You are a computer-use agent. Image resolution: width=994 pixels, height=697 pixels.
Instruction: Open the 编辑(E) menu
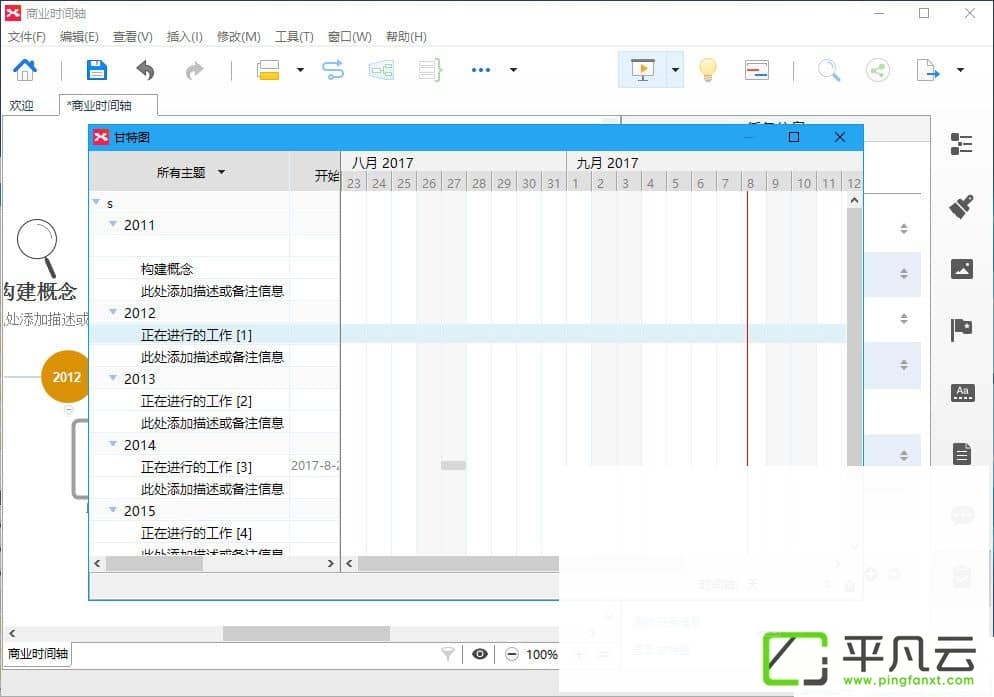pyautogui.click(x=79, y=37)
